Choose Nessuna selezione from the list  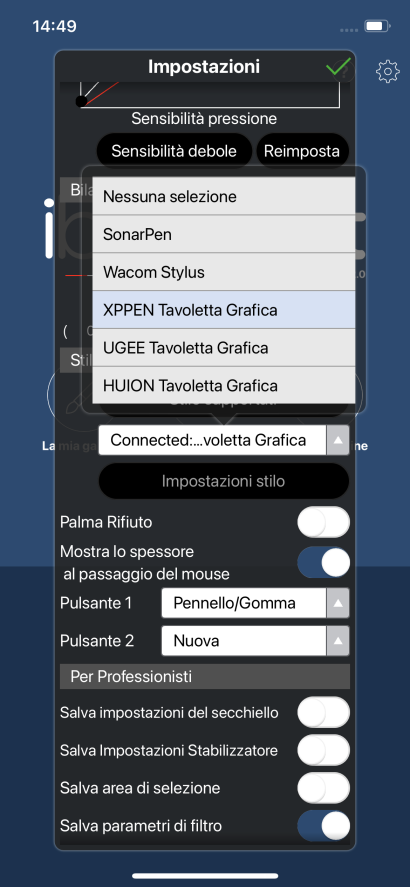224,196
